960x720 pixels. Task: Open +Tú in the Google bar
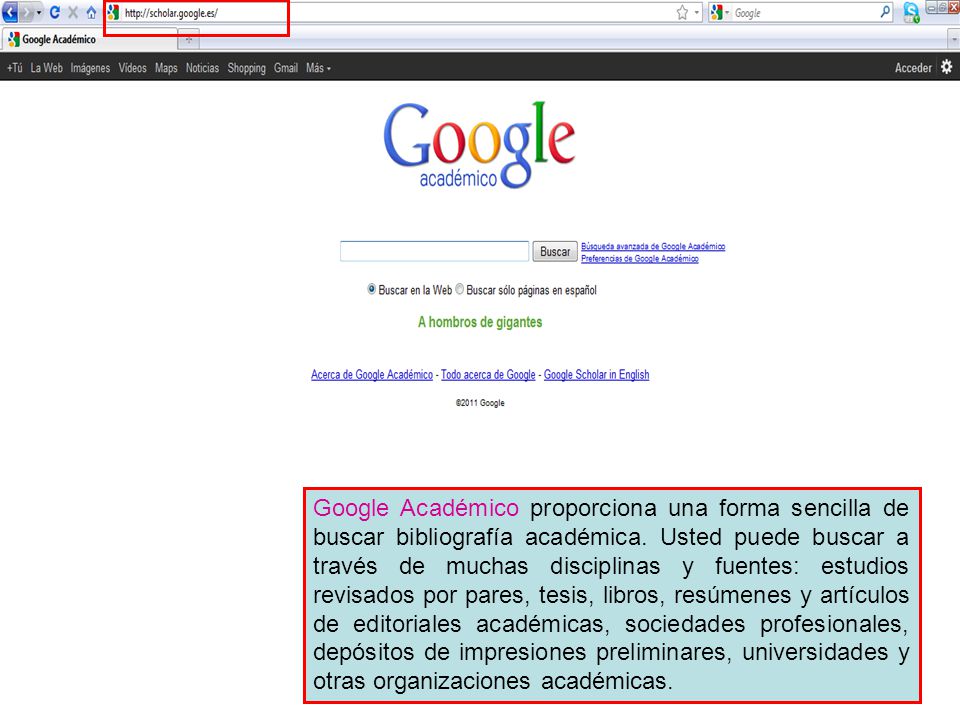point(15,68)
